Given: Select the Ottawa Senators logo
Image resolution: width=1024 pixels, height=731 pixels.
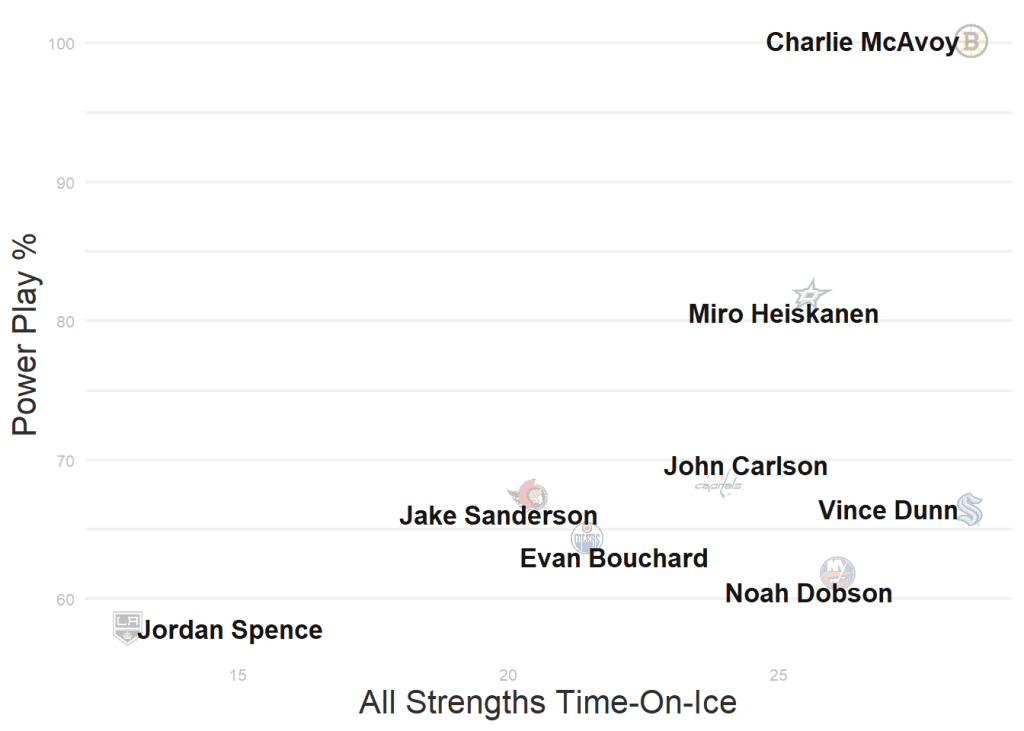Looking at the screenshot, I should (529, 494).
